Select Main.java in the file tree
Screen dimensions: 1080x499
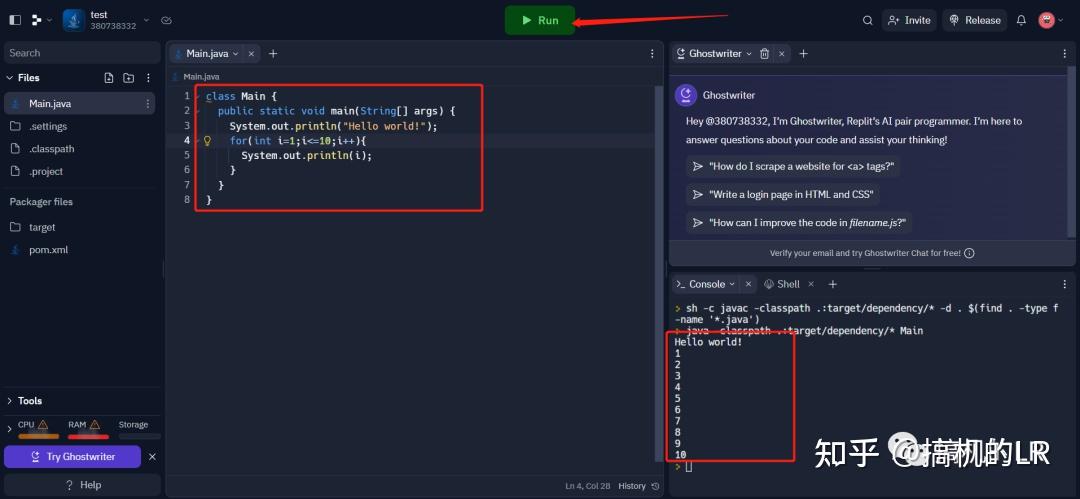tap(79, 103)
